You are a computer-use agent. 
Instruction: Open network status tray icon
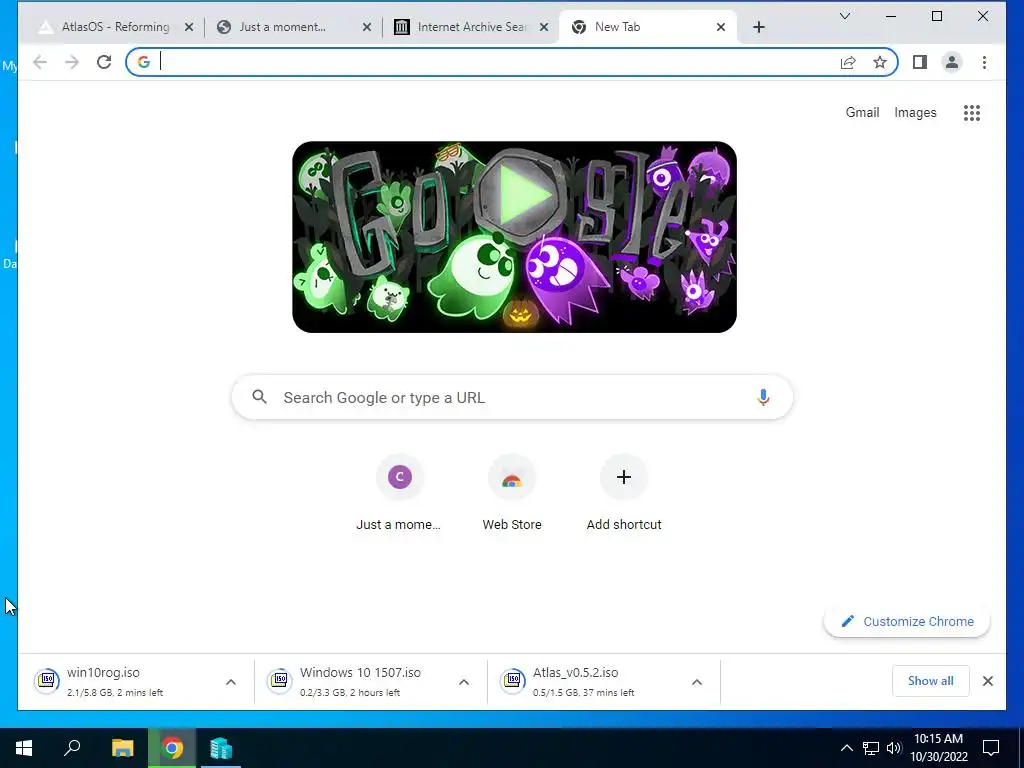coord(871,748)
